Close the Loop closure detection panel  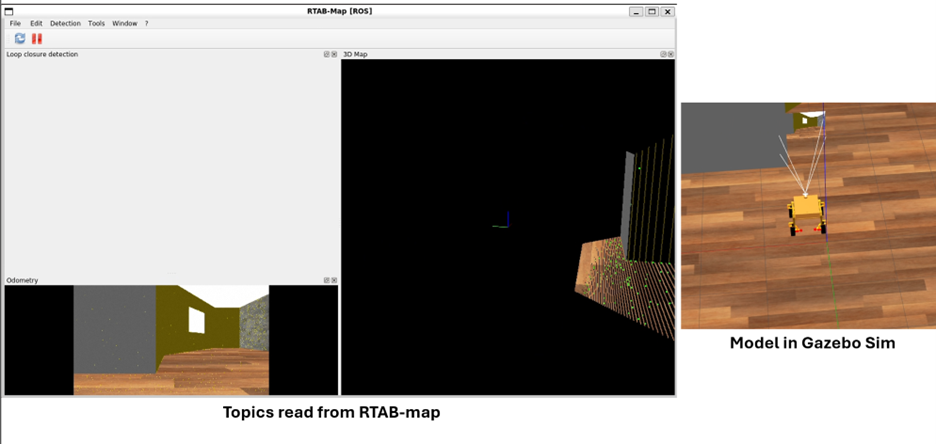334,54
